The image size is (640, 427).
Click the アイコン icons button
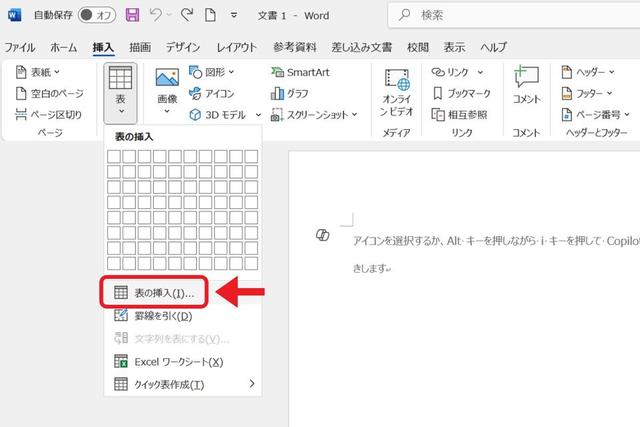tap(211, 93)
